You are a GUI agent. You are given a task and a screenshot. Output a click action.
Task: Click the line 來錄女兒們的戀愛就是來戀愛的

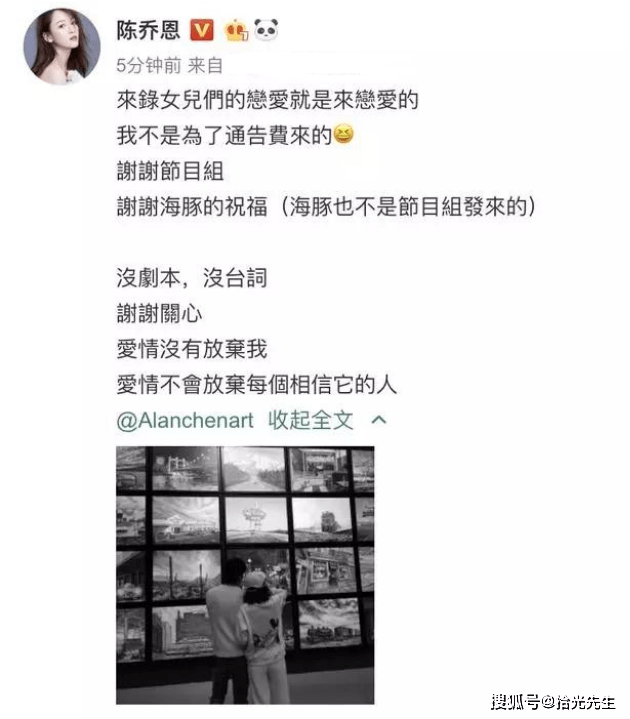click(x=267, y=100)
